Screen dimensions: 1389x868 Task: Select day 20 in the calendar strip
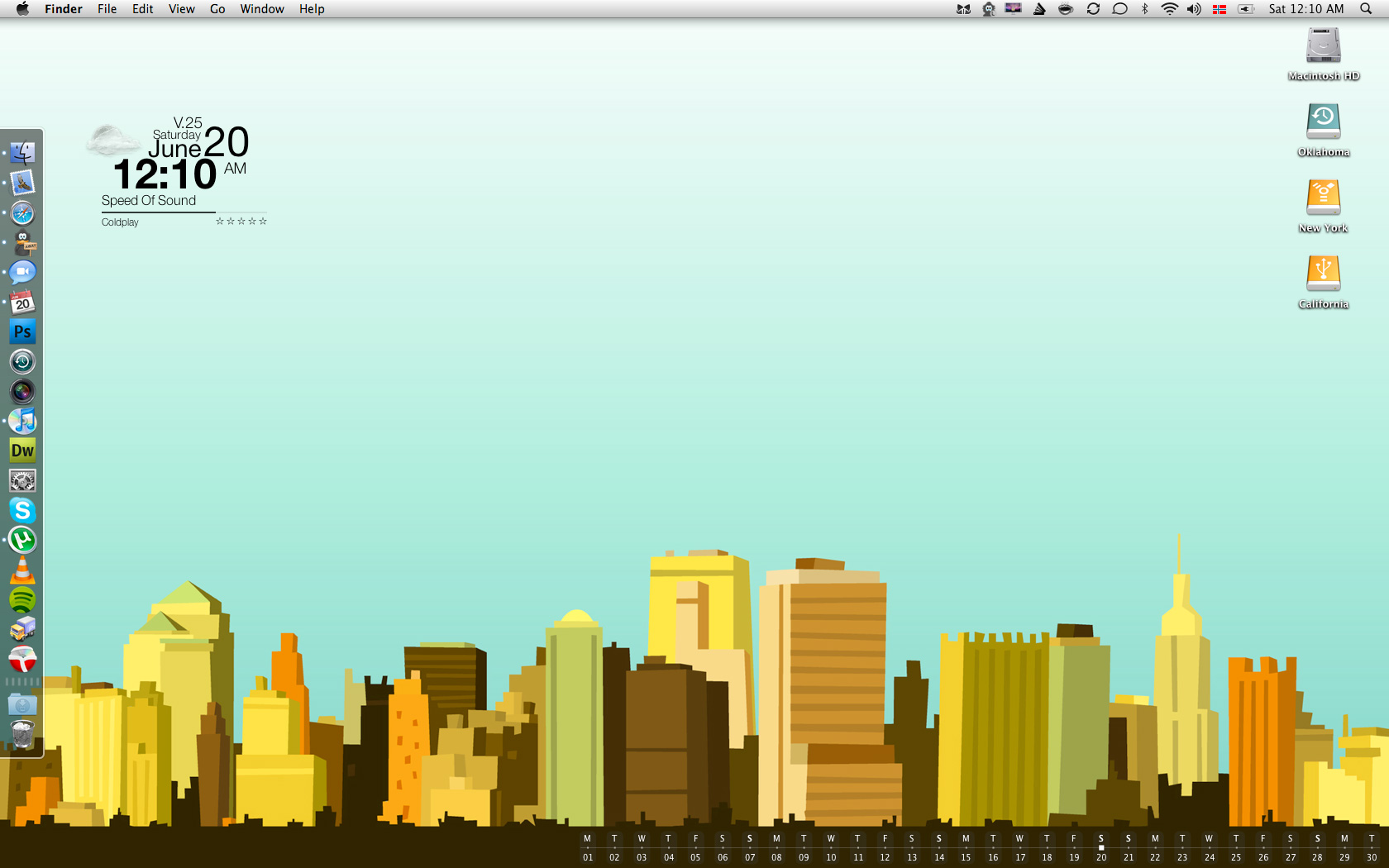[1101, 848]
